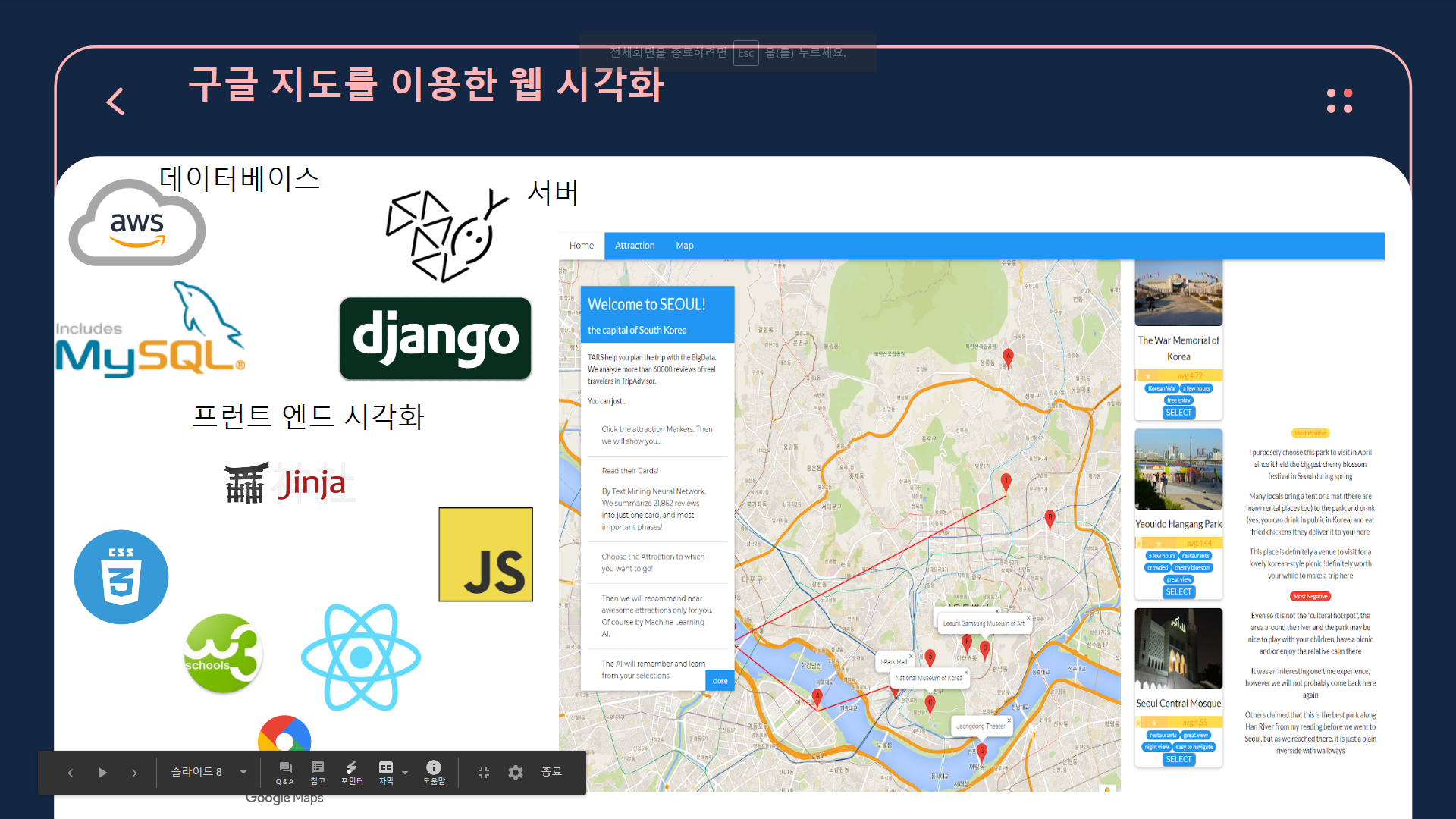Screen dimensions: 1456x819
Task: Open presentation settings gear
Action: pos(516,772)
